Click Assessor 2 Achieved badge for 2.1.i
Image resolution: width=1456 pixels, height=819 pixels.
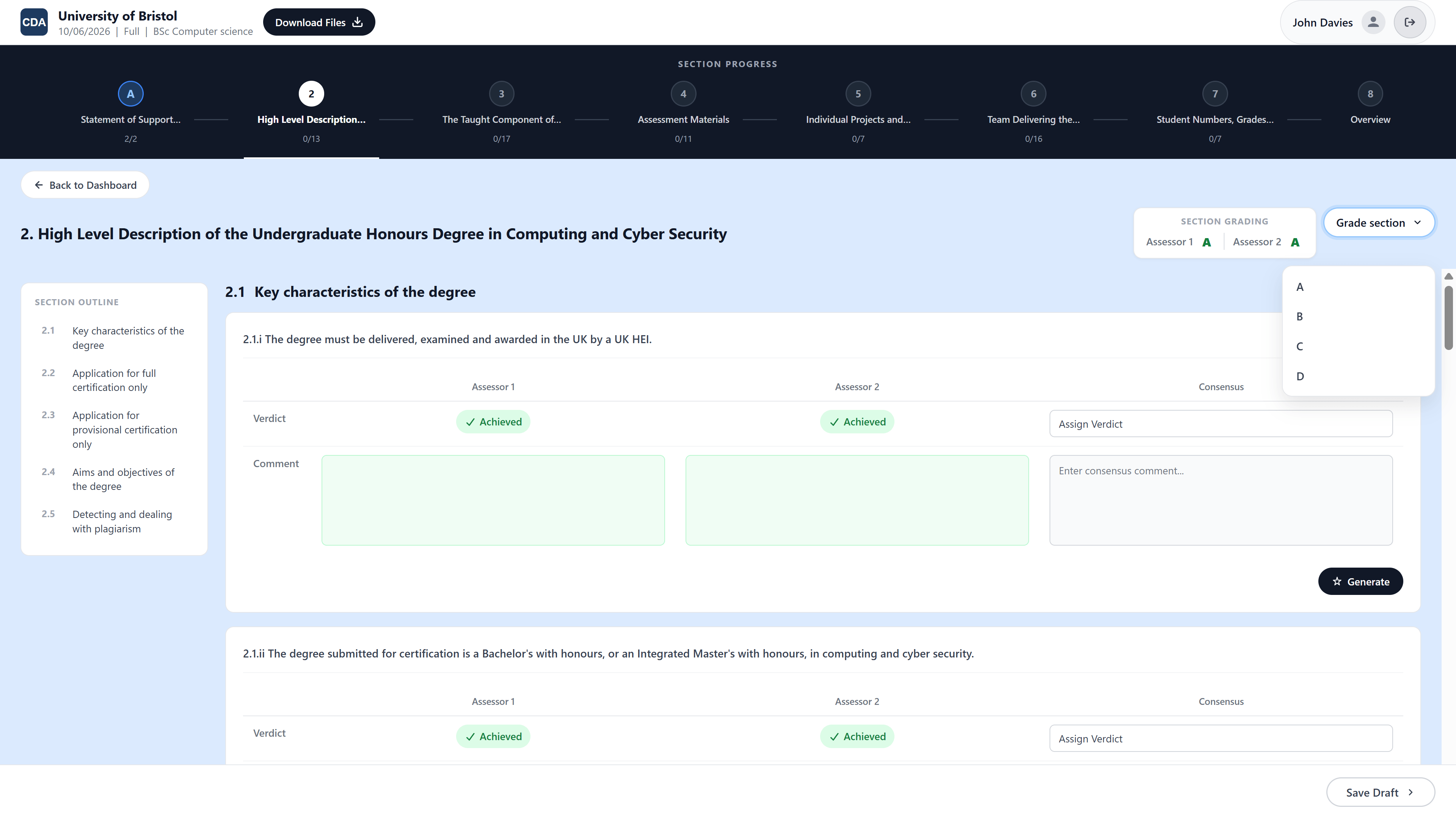857,422
